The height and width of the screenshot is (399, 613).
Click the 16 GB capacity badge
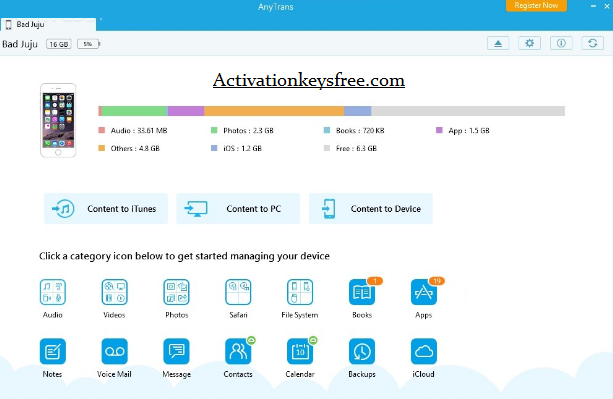pos(59,44)
